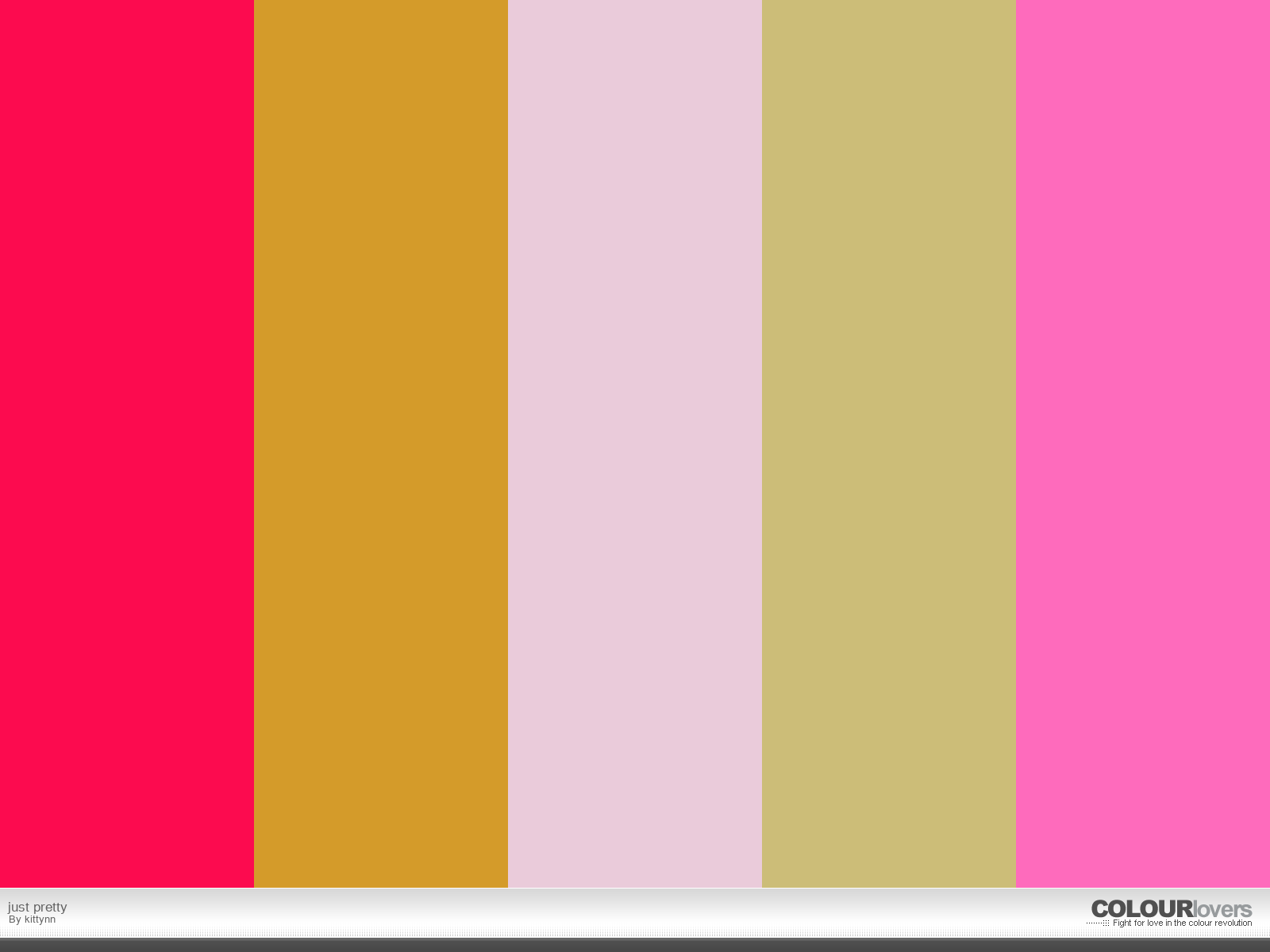Select the khaki tan colour stripe

point(889,444)
